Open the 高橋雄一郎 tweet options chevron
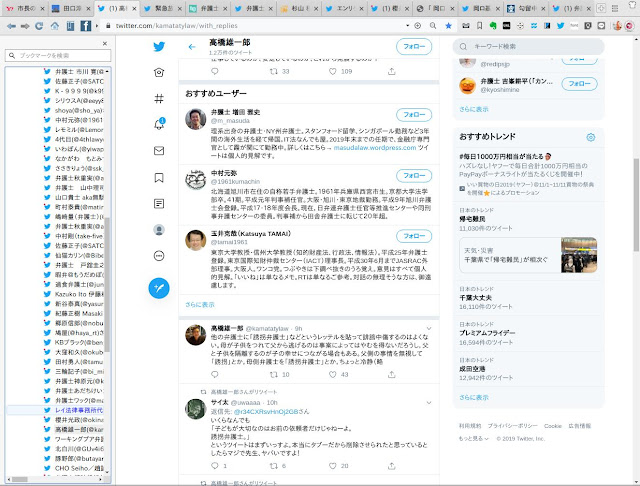Image resolution: width=640 pixels, height=486 pixels. point(429,328)
